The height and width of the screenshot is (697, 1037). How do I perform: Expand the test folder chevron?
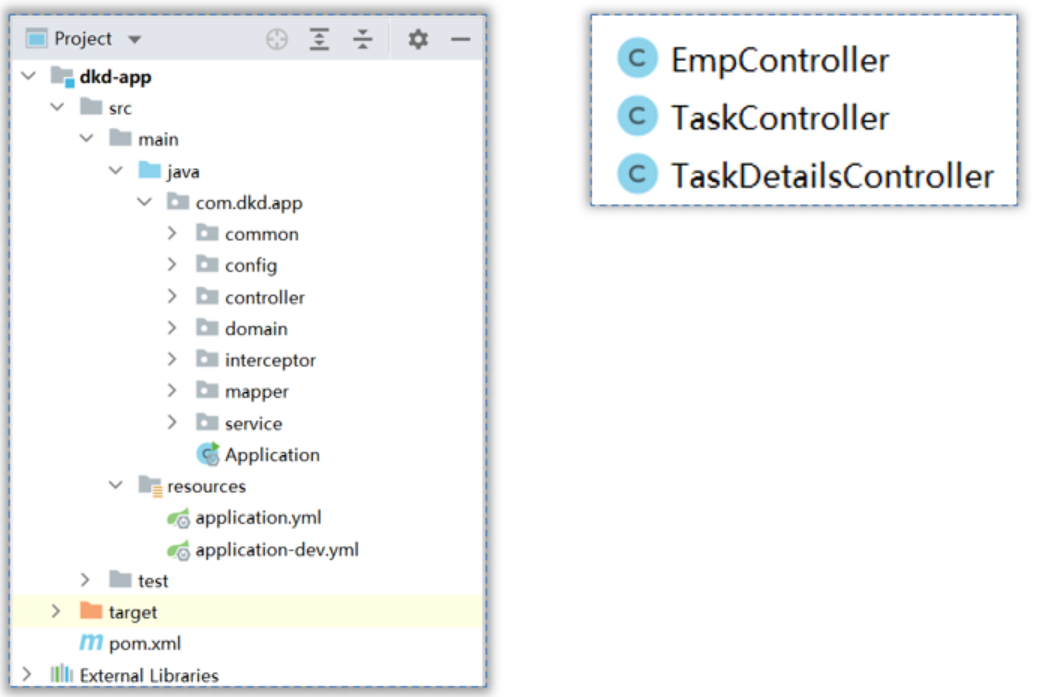click(x=85, y=580)
